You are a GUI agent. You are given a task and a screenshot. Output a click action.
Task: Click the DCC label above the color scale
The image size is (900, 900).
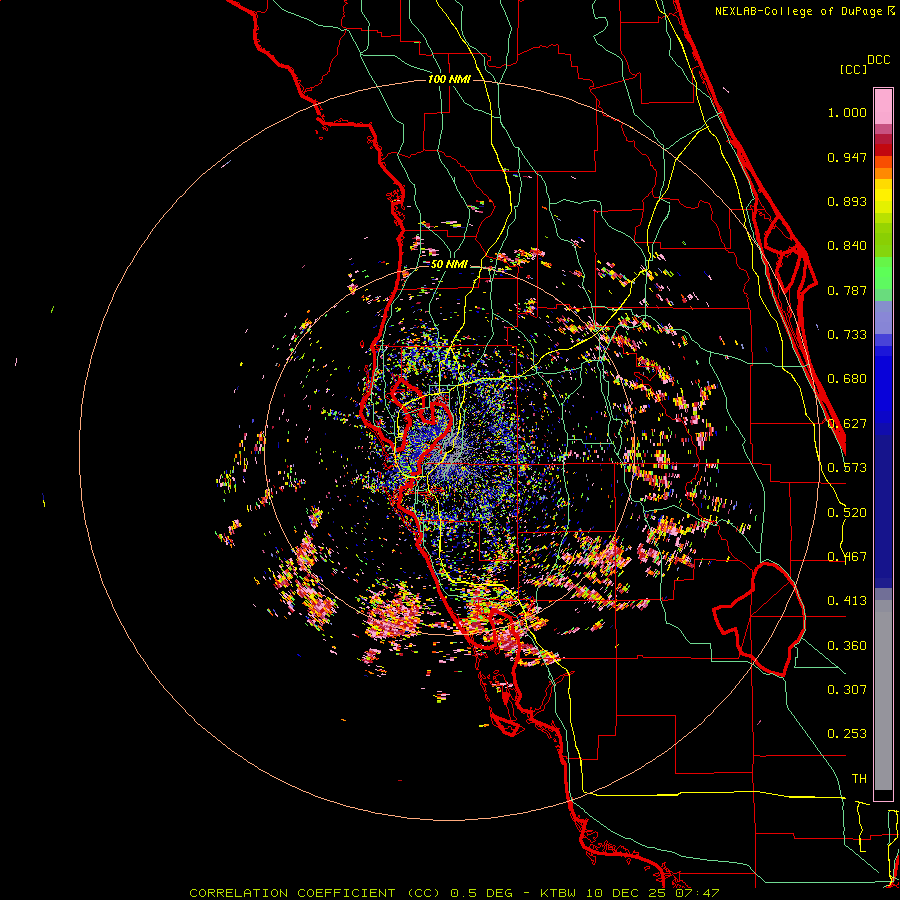[879, 60]
